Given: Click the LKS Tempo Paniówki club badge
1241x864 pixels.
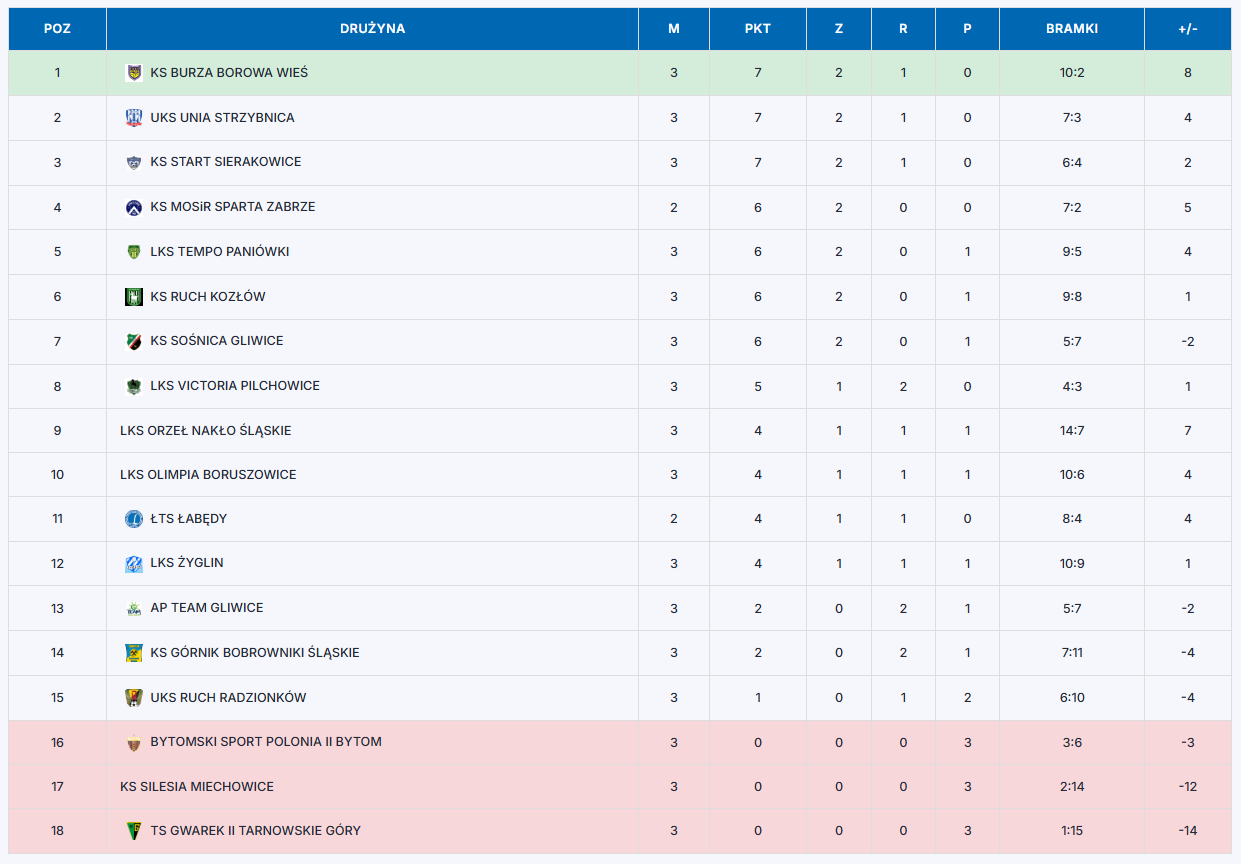Looking at the screenshot, I should 133,252.
